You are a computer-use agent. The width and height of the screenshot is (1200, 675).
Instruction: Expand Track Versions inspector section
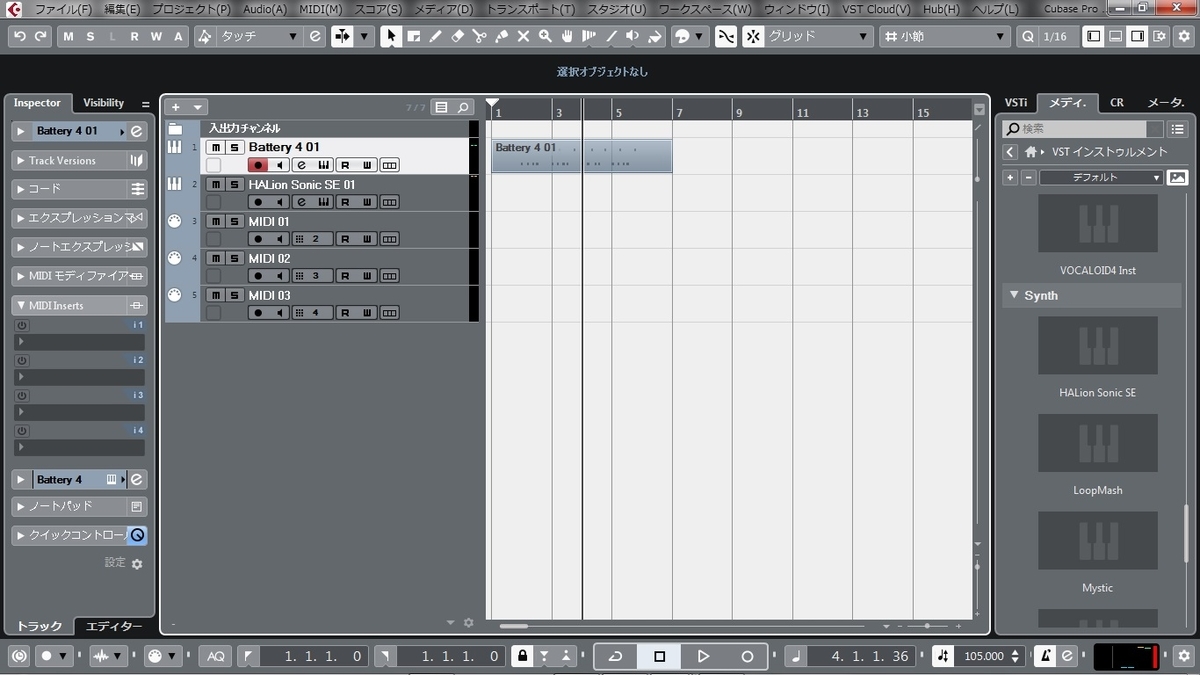20,160
